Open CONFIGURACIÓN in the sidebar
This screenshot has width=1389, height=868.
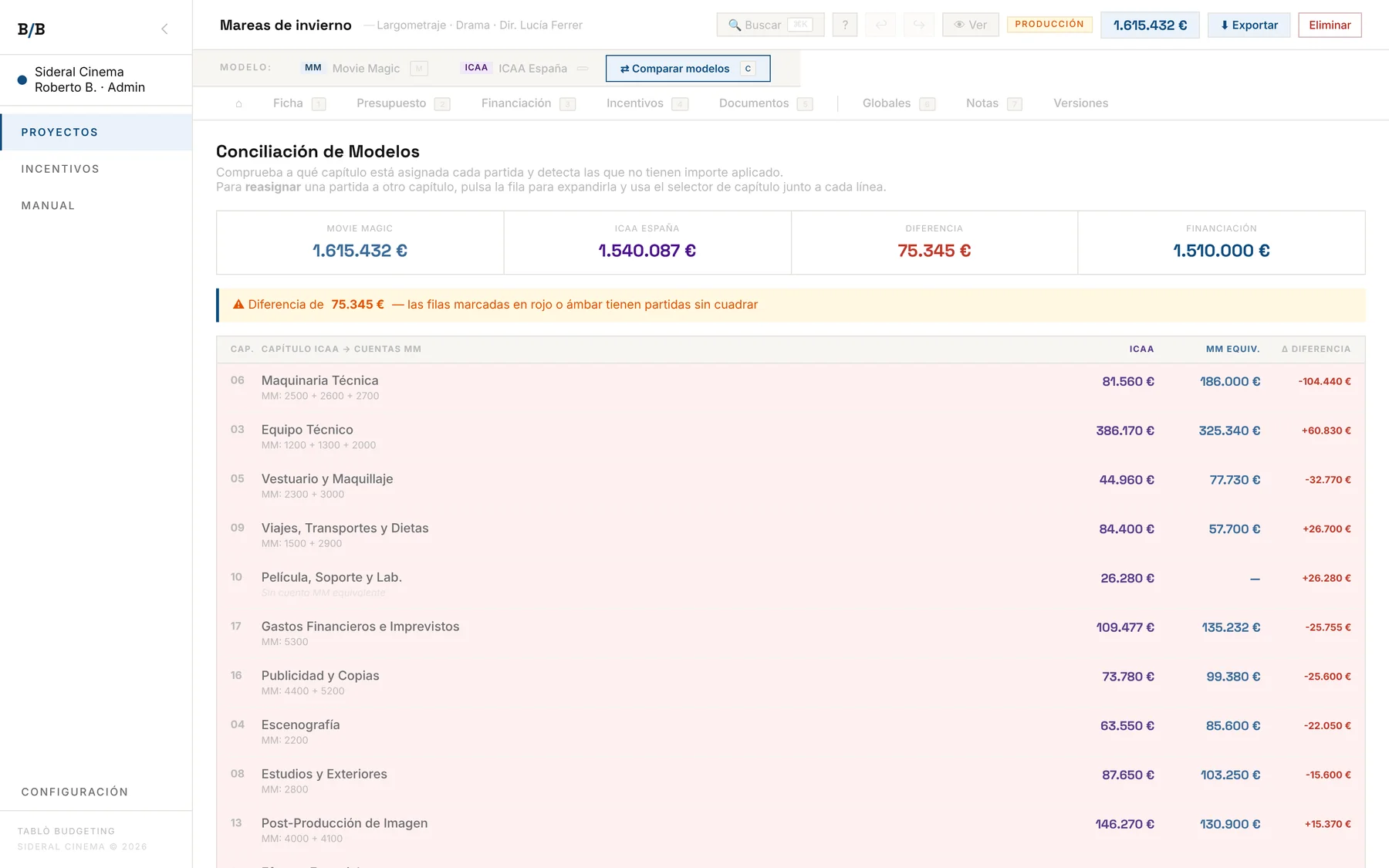(x=96, y=792)
